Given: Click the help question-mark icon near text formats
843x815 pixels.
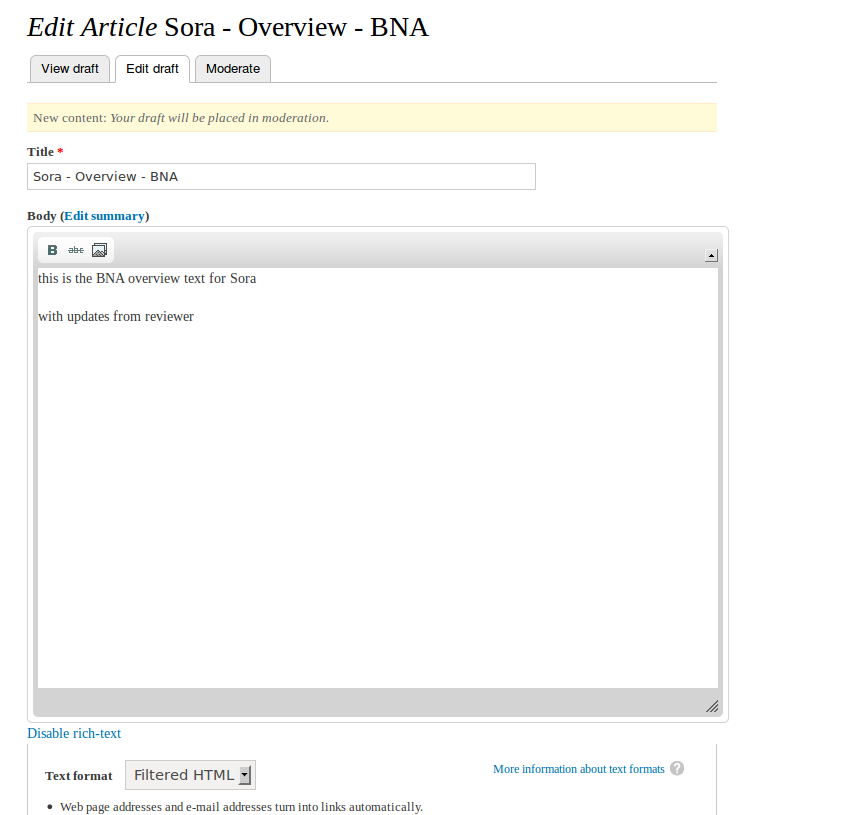Looking at the screenshot, I should pos(677,768).
